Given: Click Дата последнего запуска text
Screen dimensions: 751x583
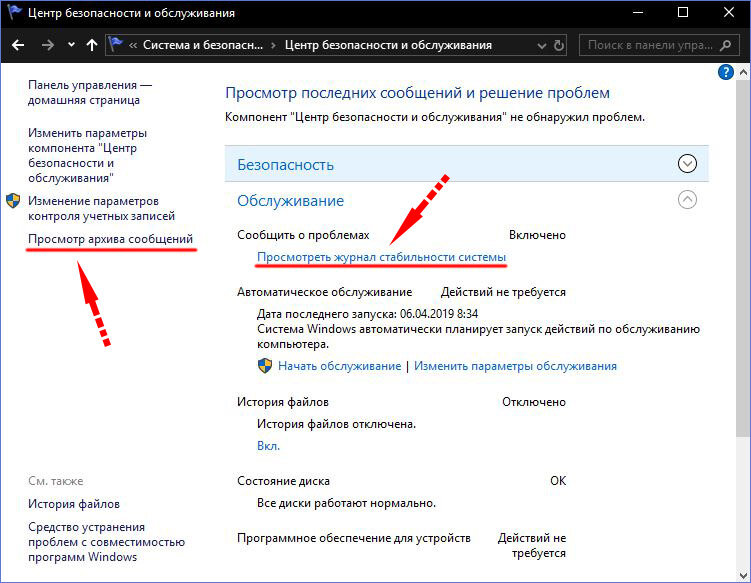Looking at the screenshot, I should click(x=368, y=314).
